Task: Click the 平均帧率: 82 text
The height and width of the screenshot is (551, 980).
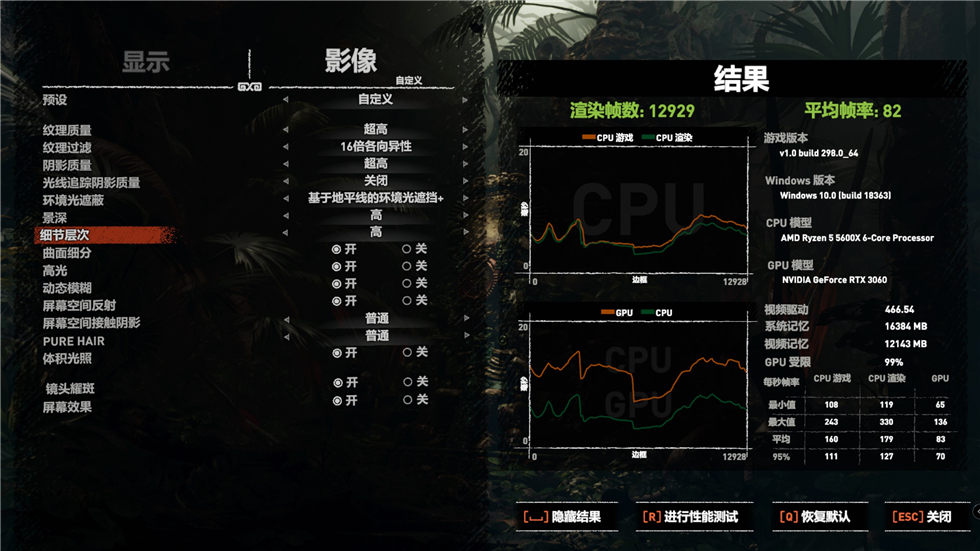Action: point(852,111)
